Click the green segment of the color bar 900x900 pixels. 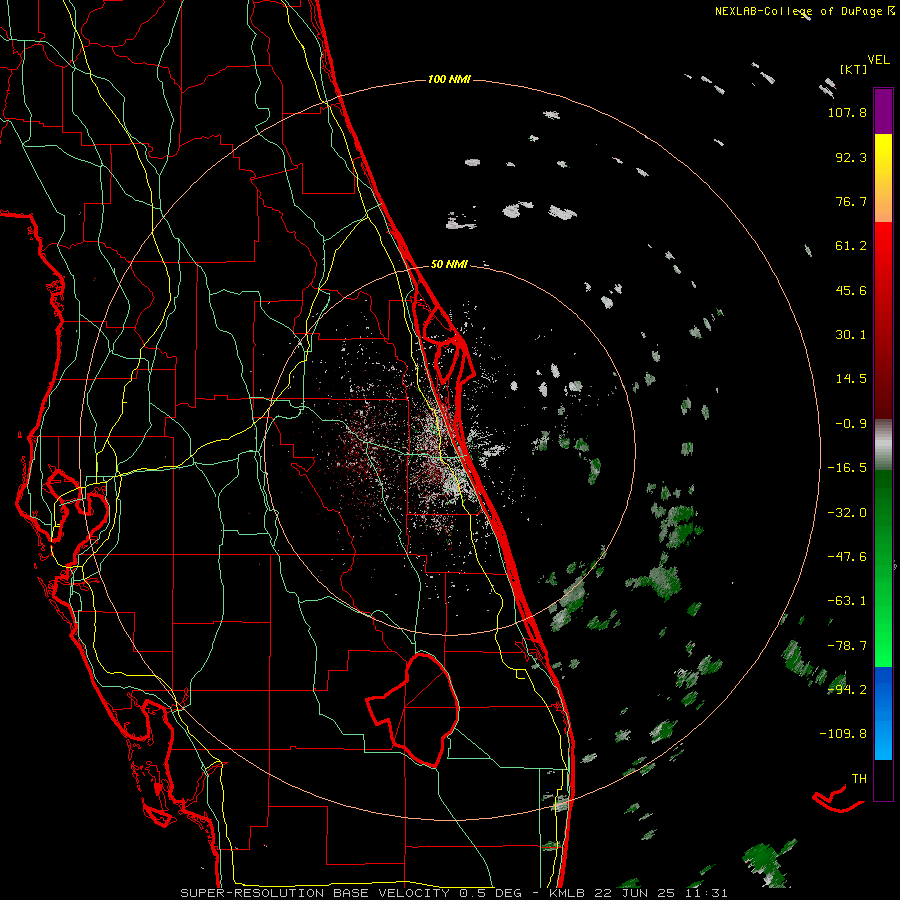coord(883,568)
